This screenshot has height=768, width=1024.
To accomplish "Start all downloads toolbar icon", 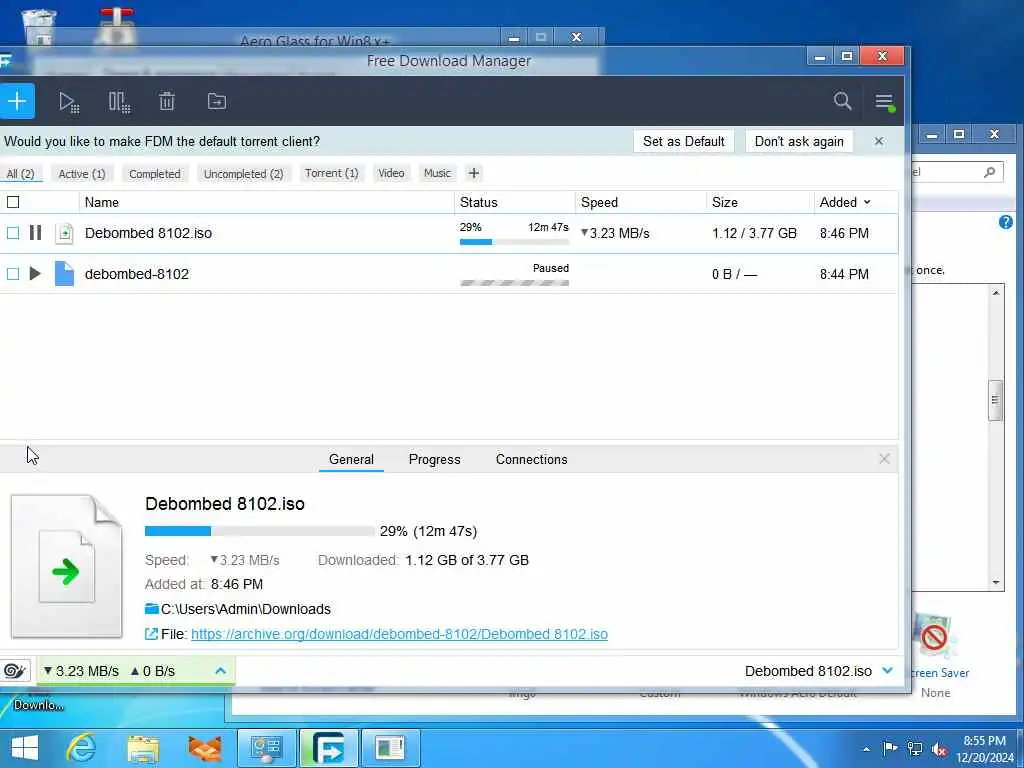I will 69,102.
